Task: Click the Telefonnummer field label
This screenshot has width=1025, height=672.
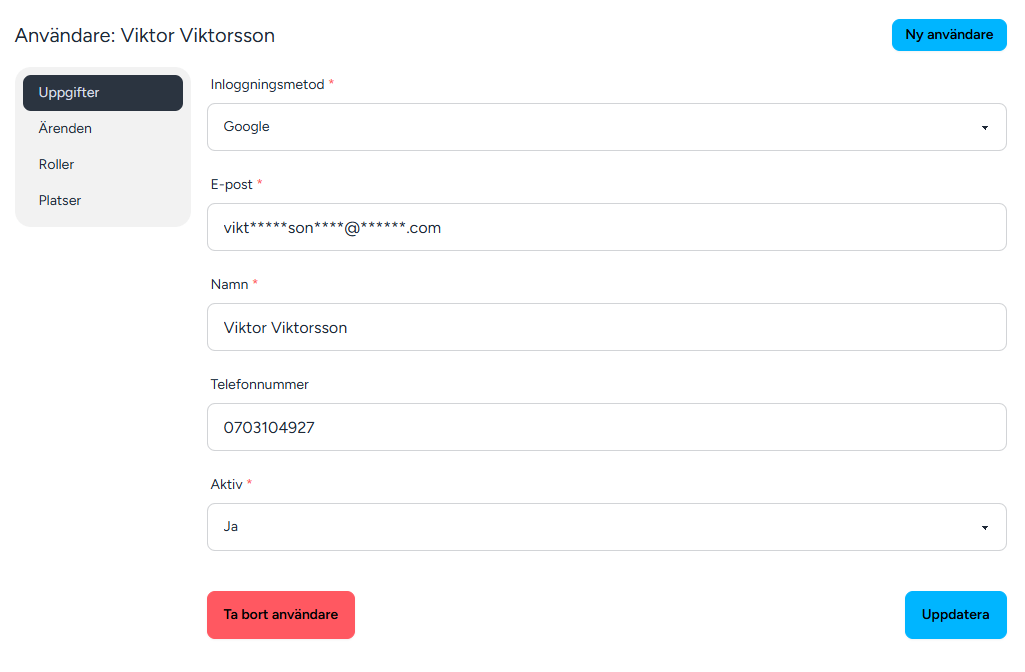Action: coord(259,385)
